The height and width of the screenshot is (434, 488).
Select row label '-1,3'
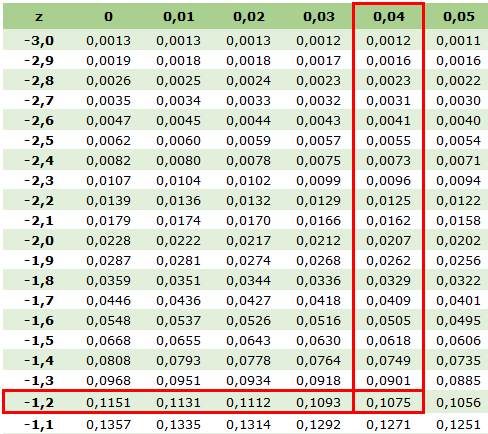[39, 381]
